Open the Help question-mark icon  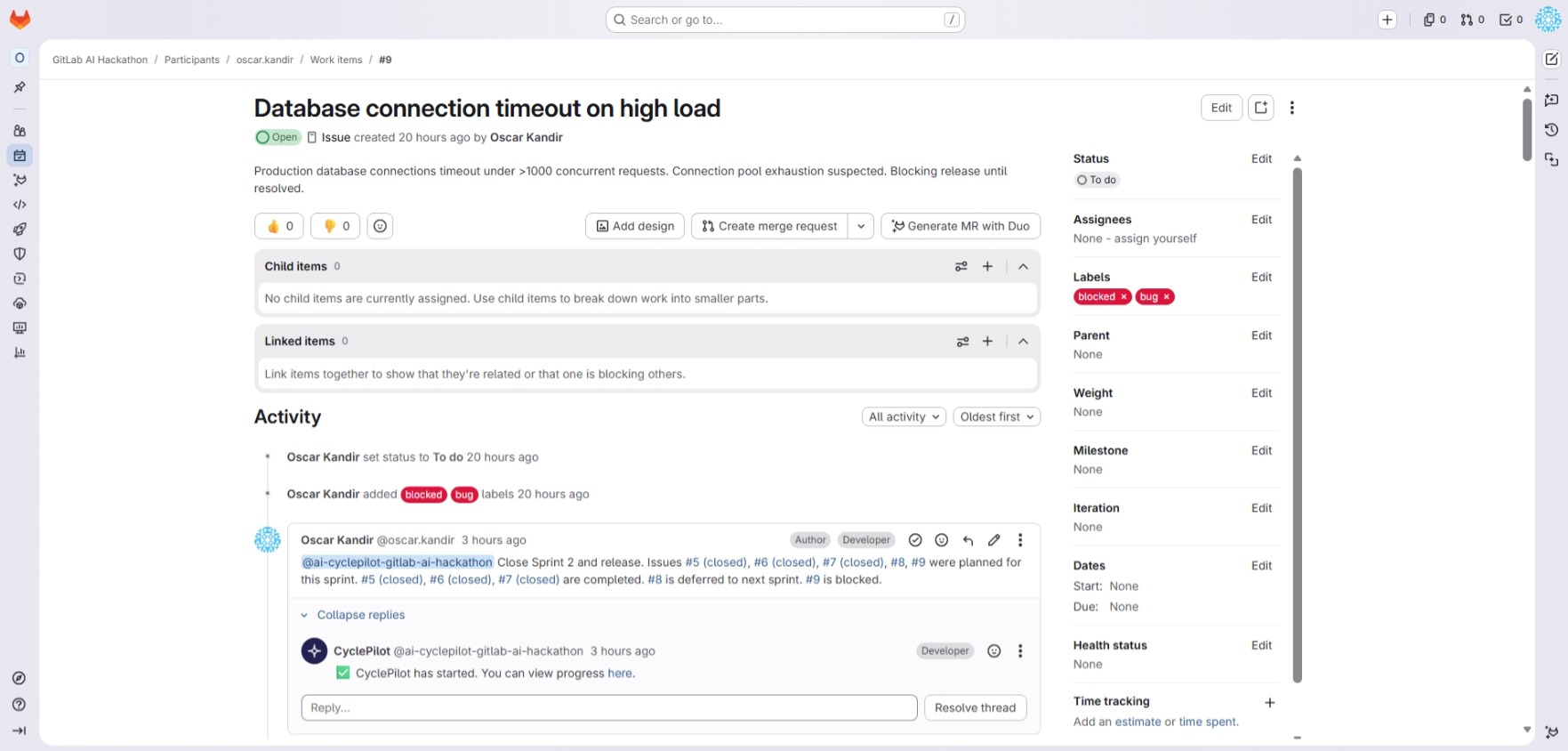click(20, 705)
